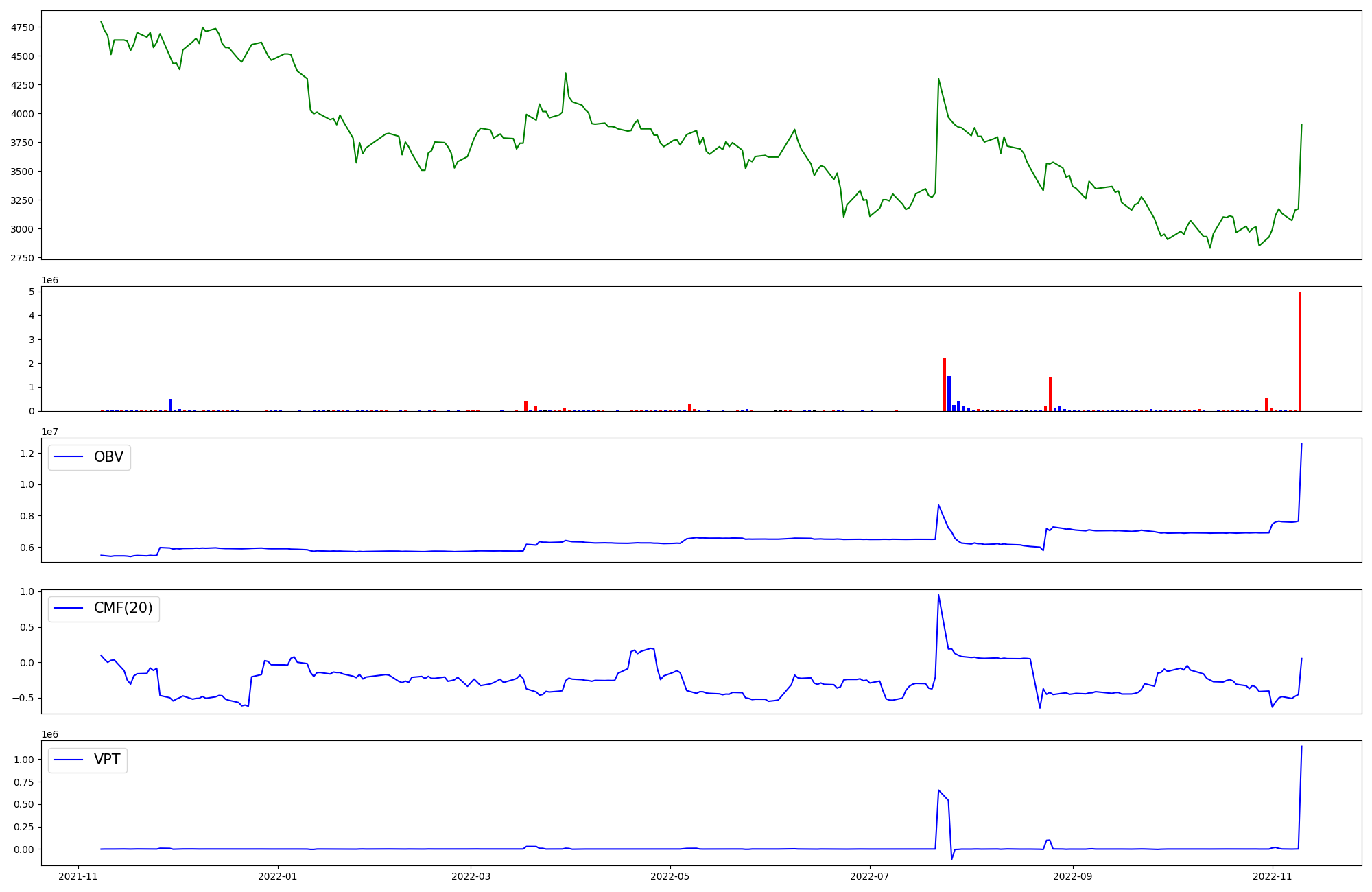
Task: Click the July 2022 price spike peak
Action: pos(938,79)
